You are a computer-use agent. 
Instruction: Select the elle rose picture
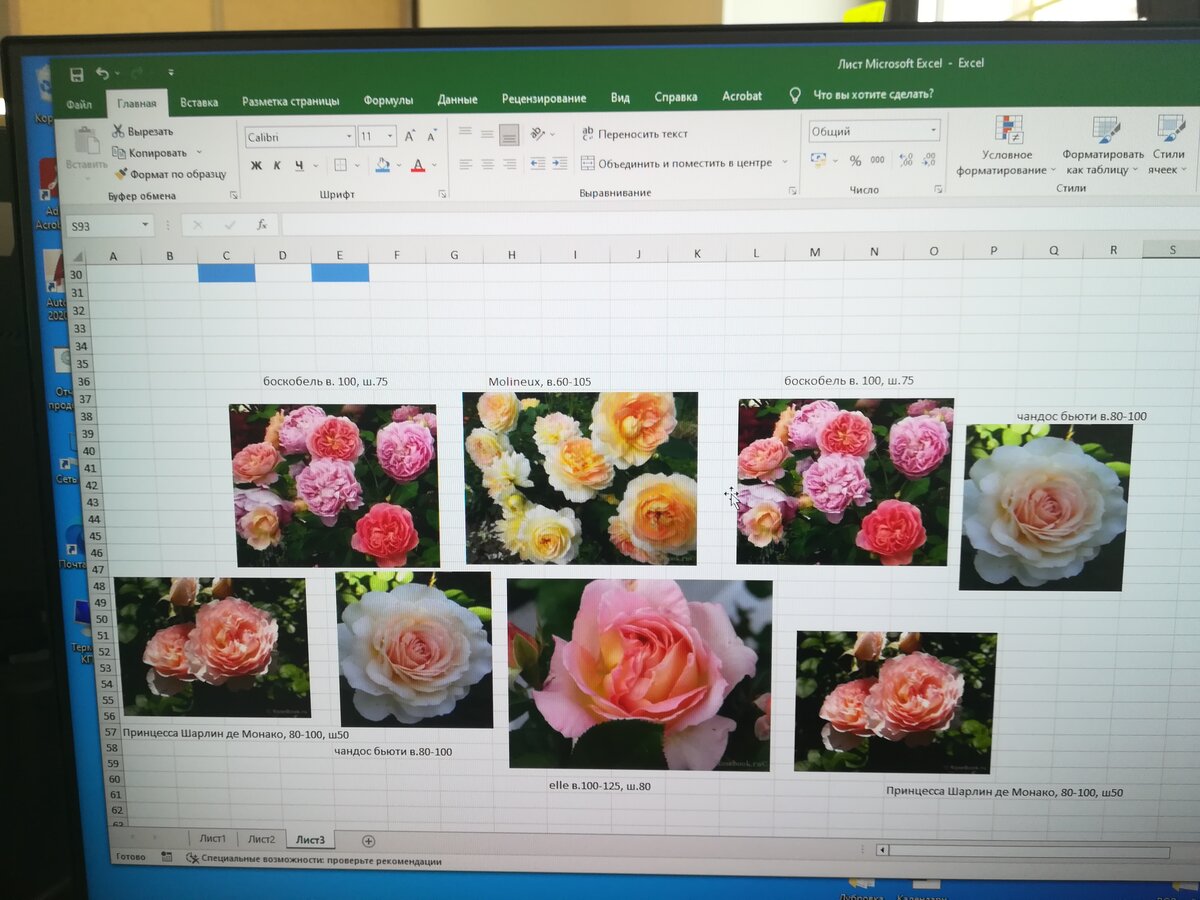pyautogui.click(x=640, y=675)
